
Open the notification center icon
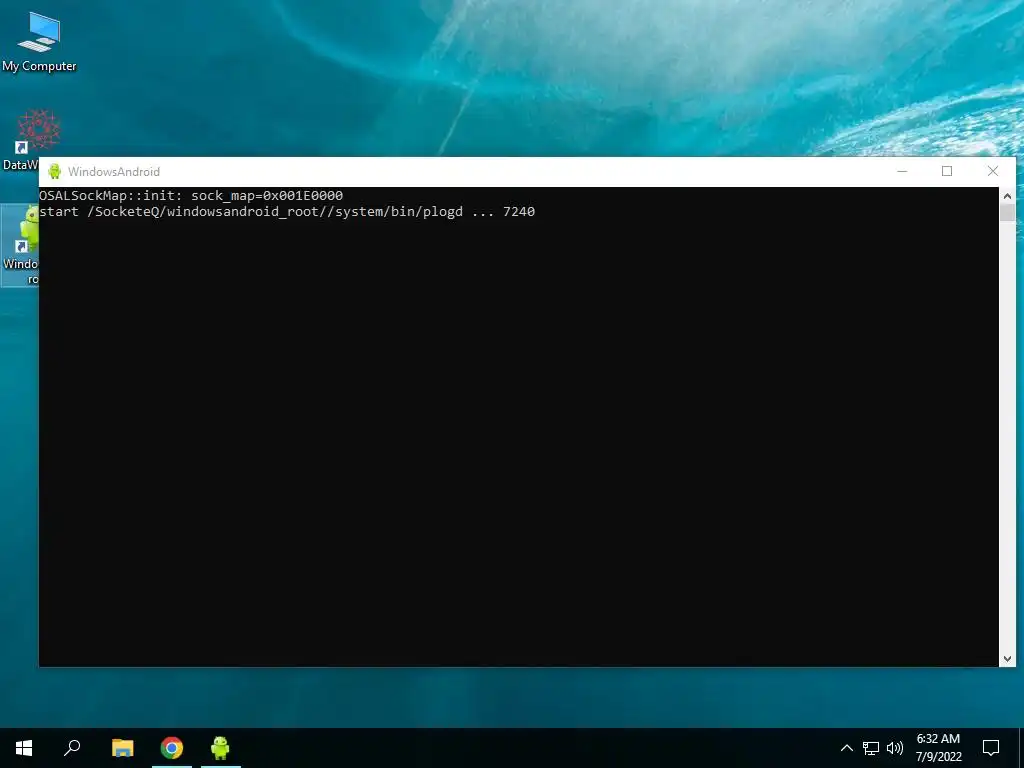pyautogui.click(x=991, y=748)
